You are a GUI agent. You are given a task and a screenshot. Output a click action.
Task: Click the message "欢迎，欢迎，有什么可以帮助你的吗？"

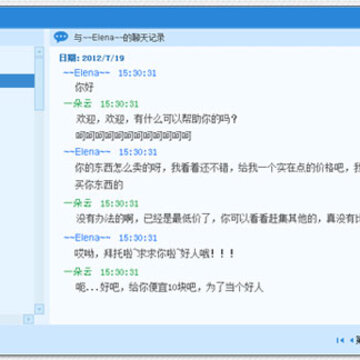[x=157, y=119]
